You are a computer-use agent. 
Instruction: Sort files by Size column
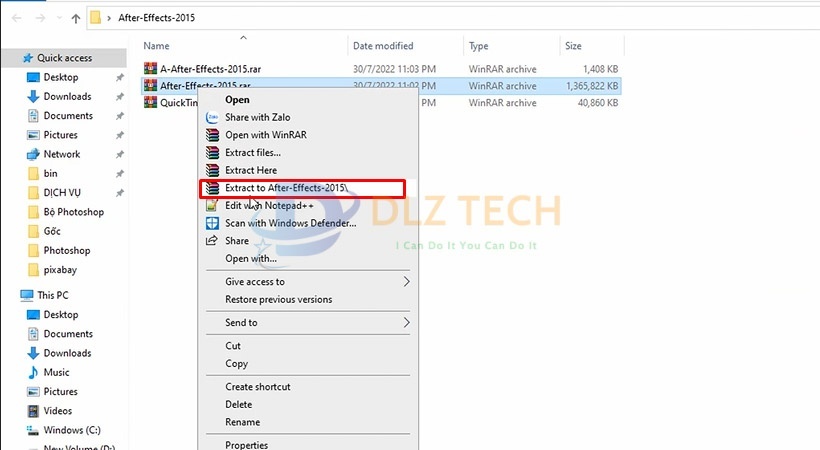573,46
